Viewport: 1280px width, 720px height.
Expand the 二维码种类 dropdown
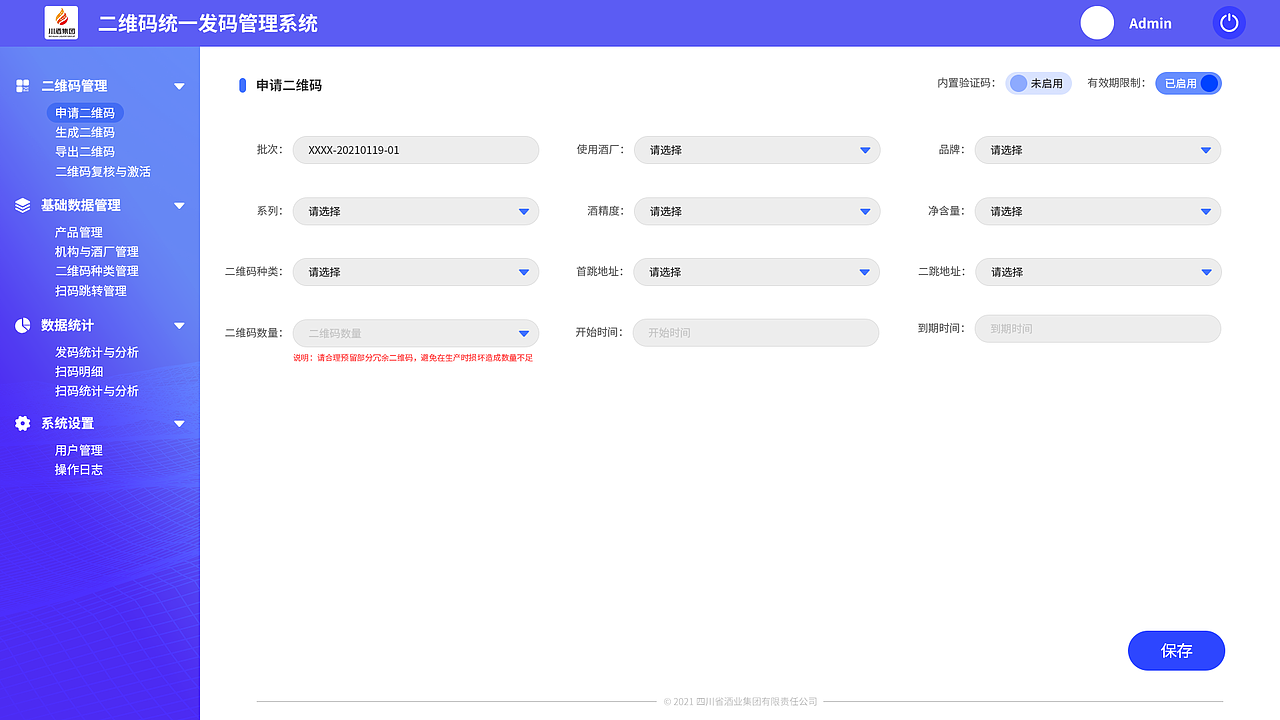point(416,271)
